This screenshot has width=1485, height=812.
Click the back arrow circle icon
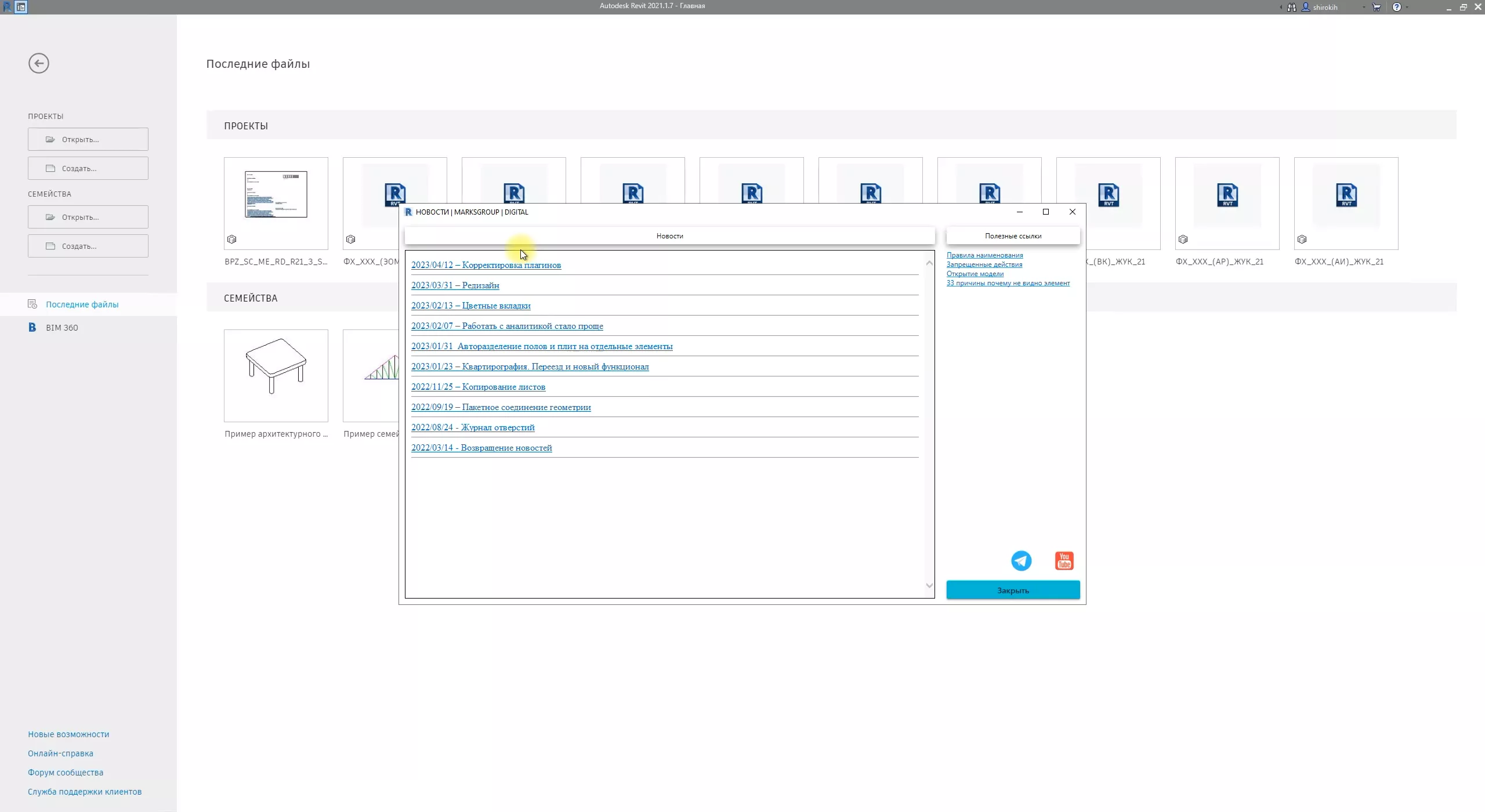pos(39,63)
